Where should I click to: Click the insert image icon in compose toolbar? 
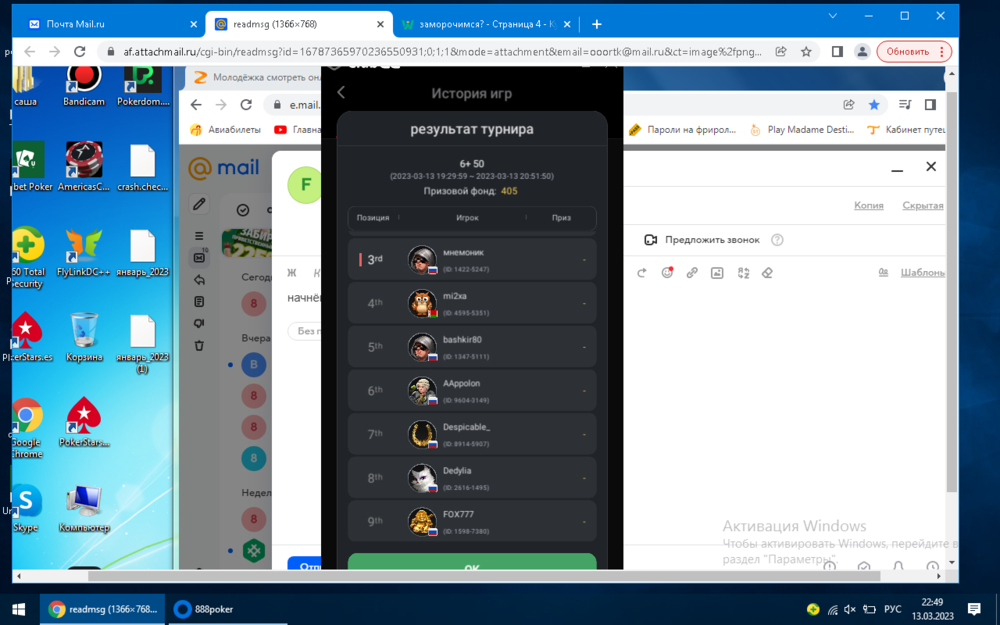click(x=717, y=272)
